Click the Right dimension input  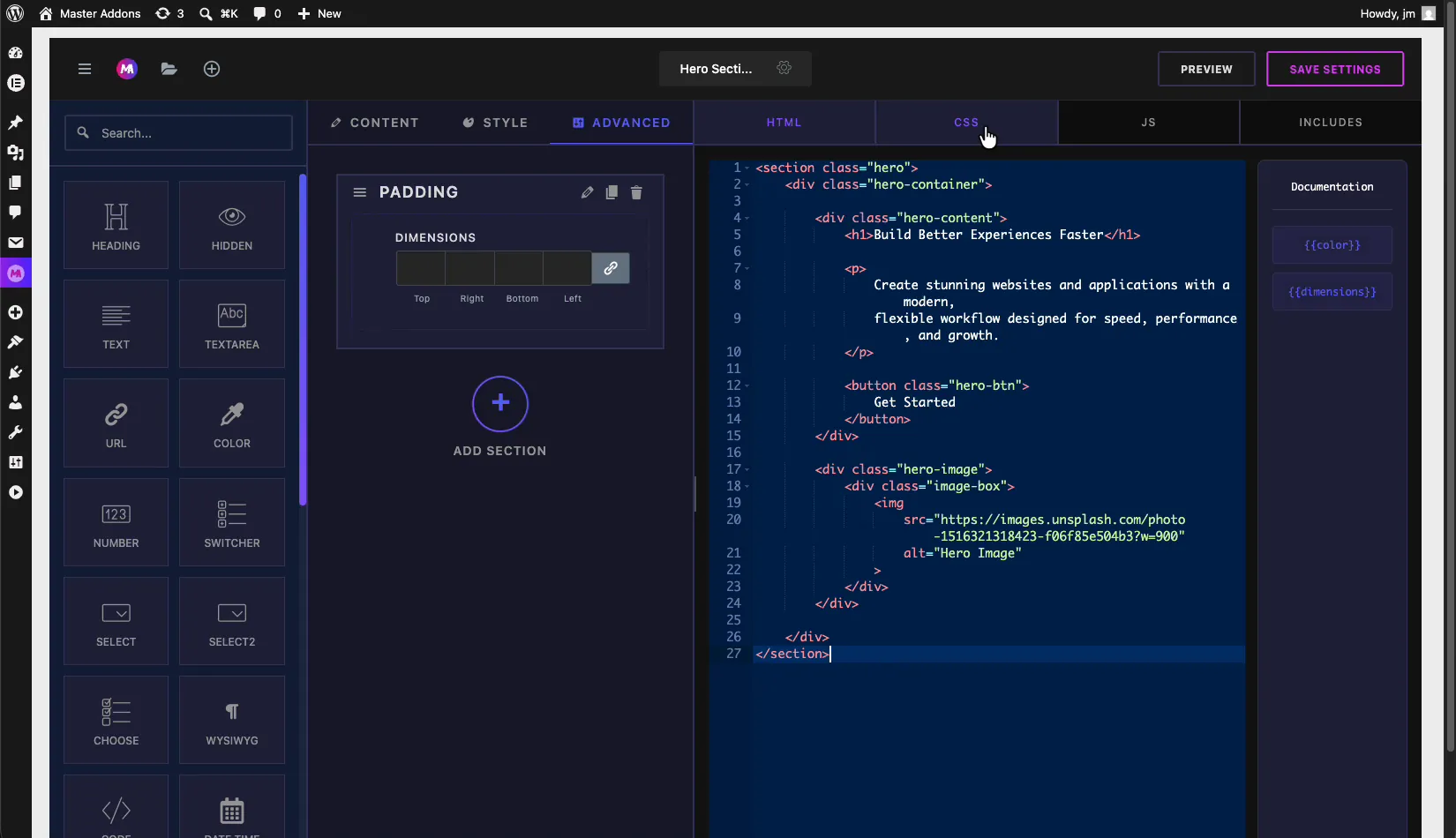tap(469, 268)
